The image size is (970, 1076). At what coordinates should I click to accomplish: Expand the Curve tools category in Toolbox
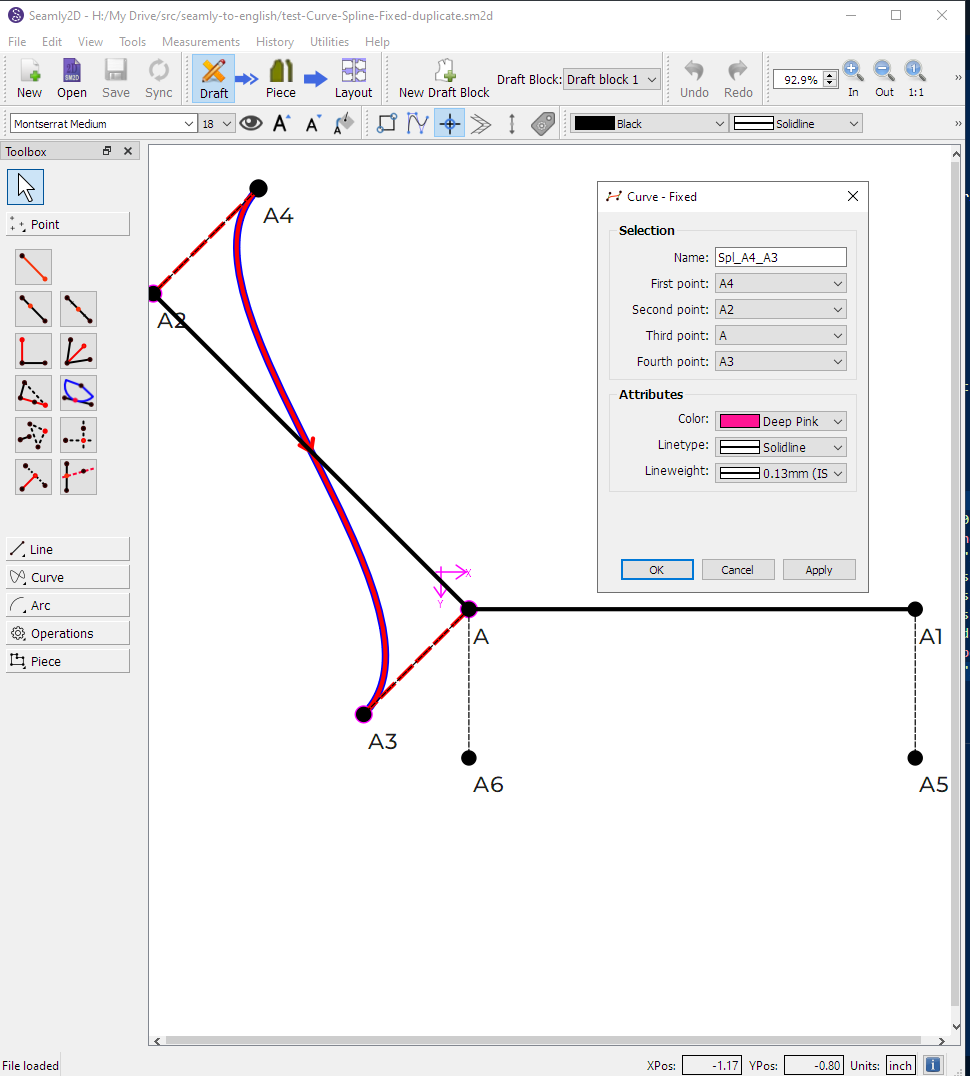click(x=68, y=577)
